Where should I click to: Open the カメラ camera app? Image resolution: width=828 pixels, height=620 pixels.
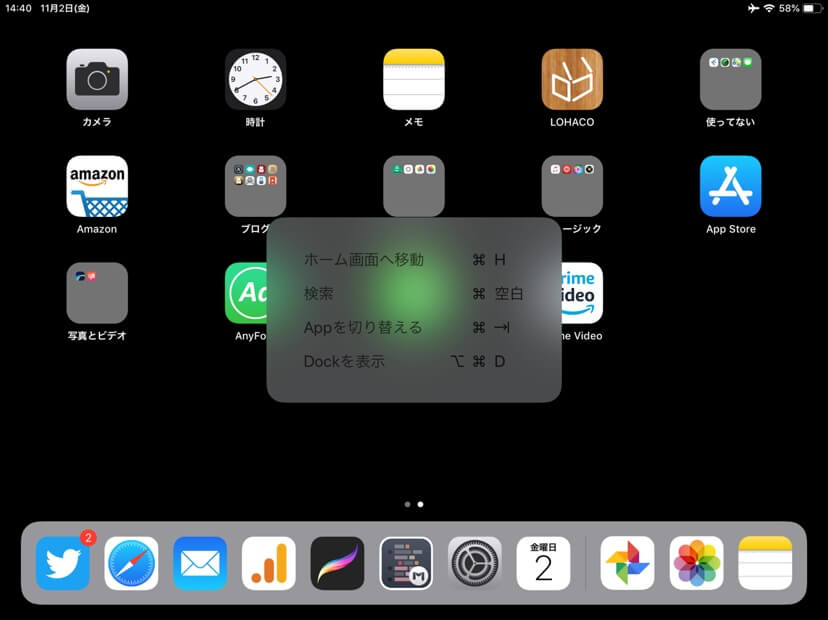(x=97, y=79)
